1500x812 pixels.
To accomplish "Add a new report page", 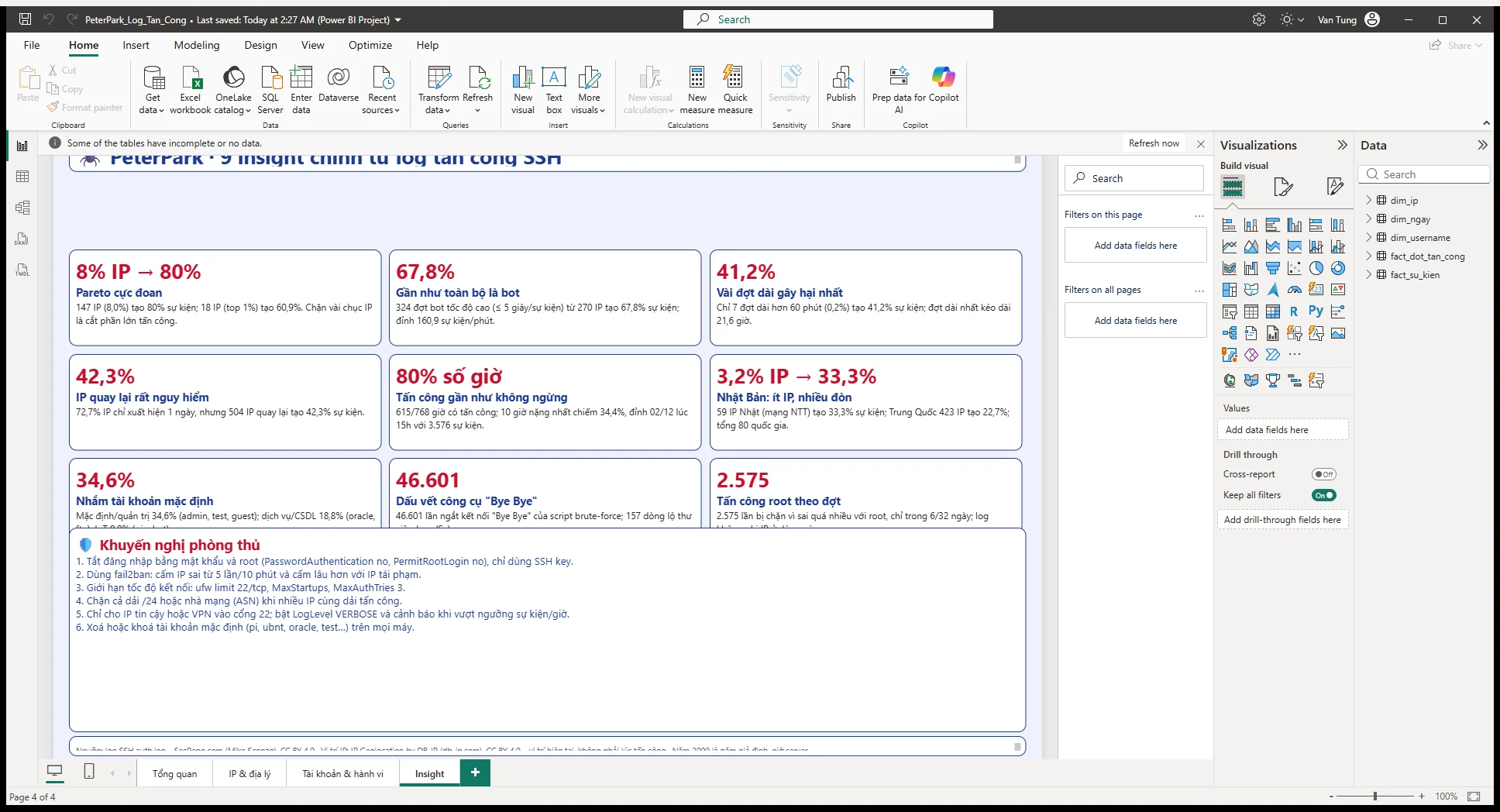I will point(475,772).
